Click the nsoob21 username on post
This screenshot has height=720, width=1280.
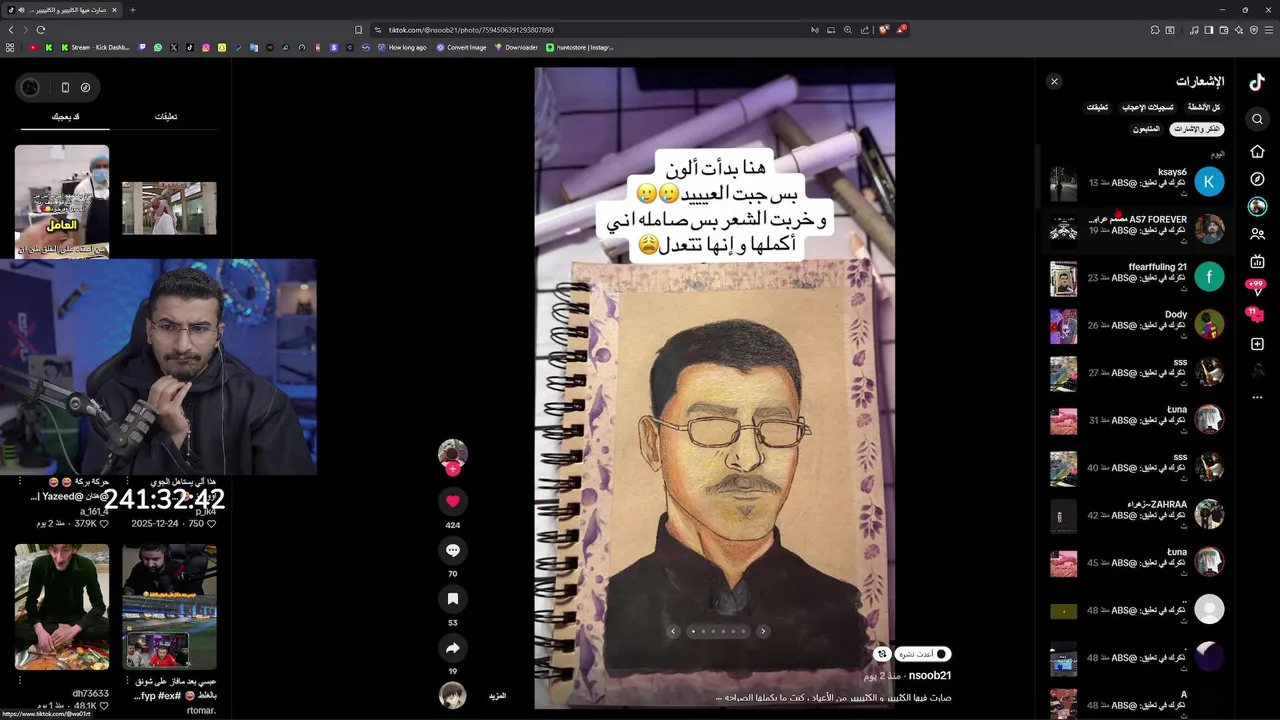tap(930, 676)
